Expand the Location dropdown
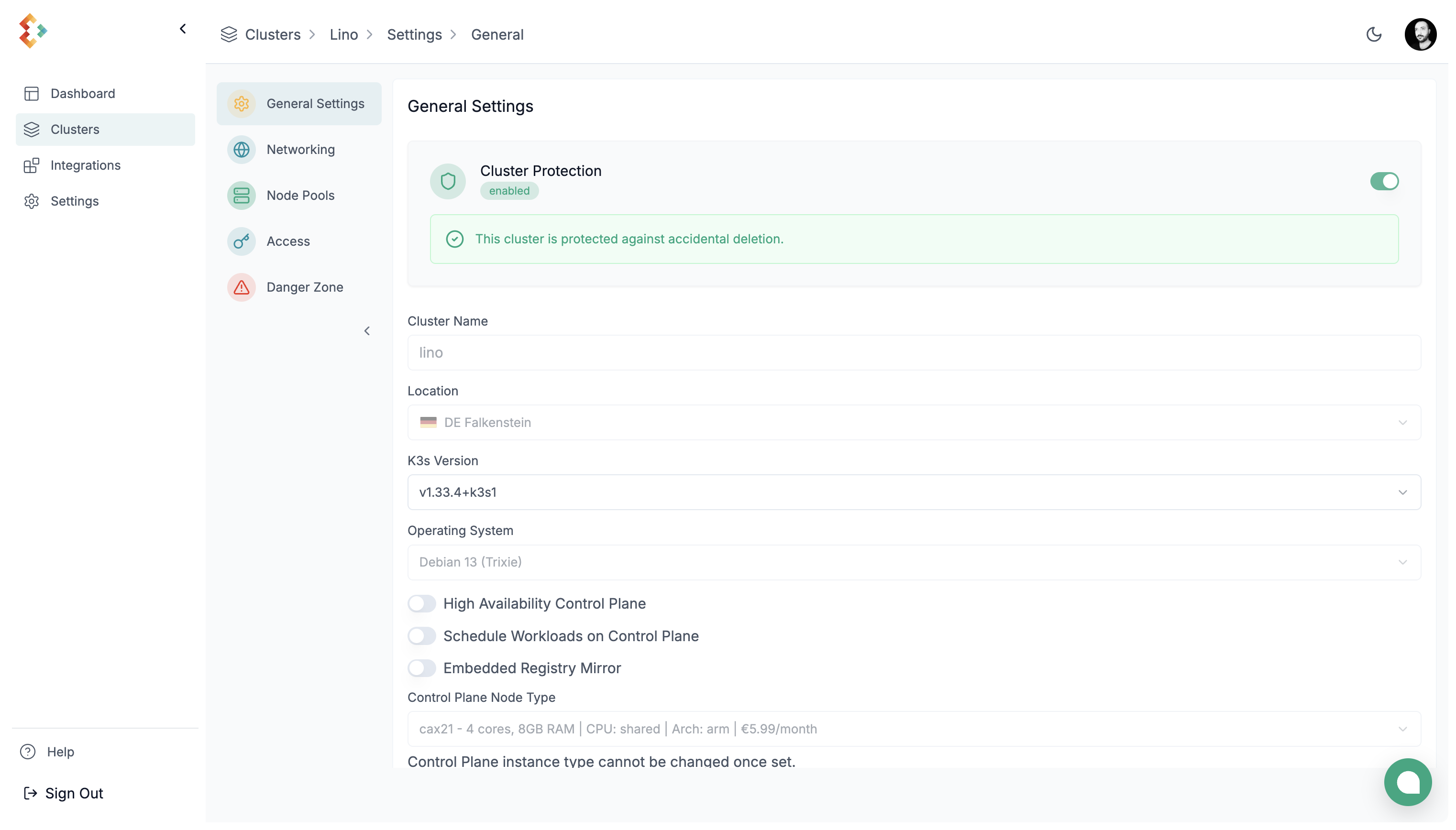1456x830 pixels. click(x=914, y=423)
